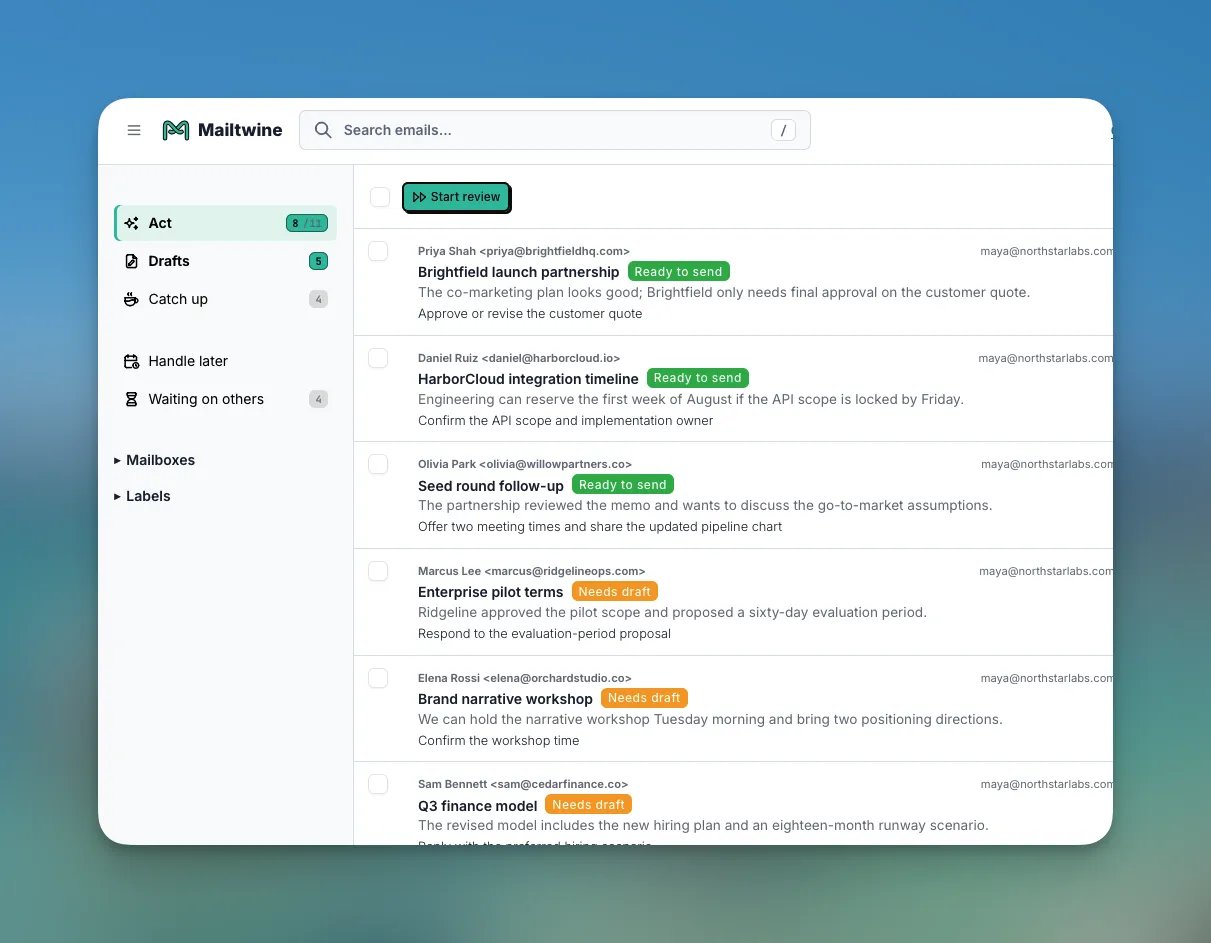
Task: Open the Enterprise pilot terms subject
Action: pyautogui.click(x=491, y=592)
